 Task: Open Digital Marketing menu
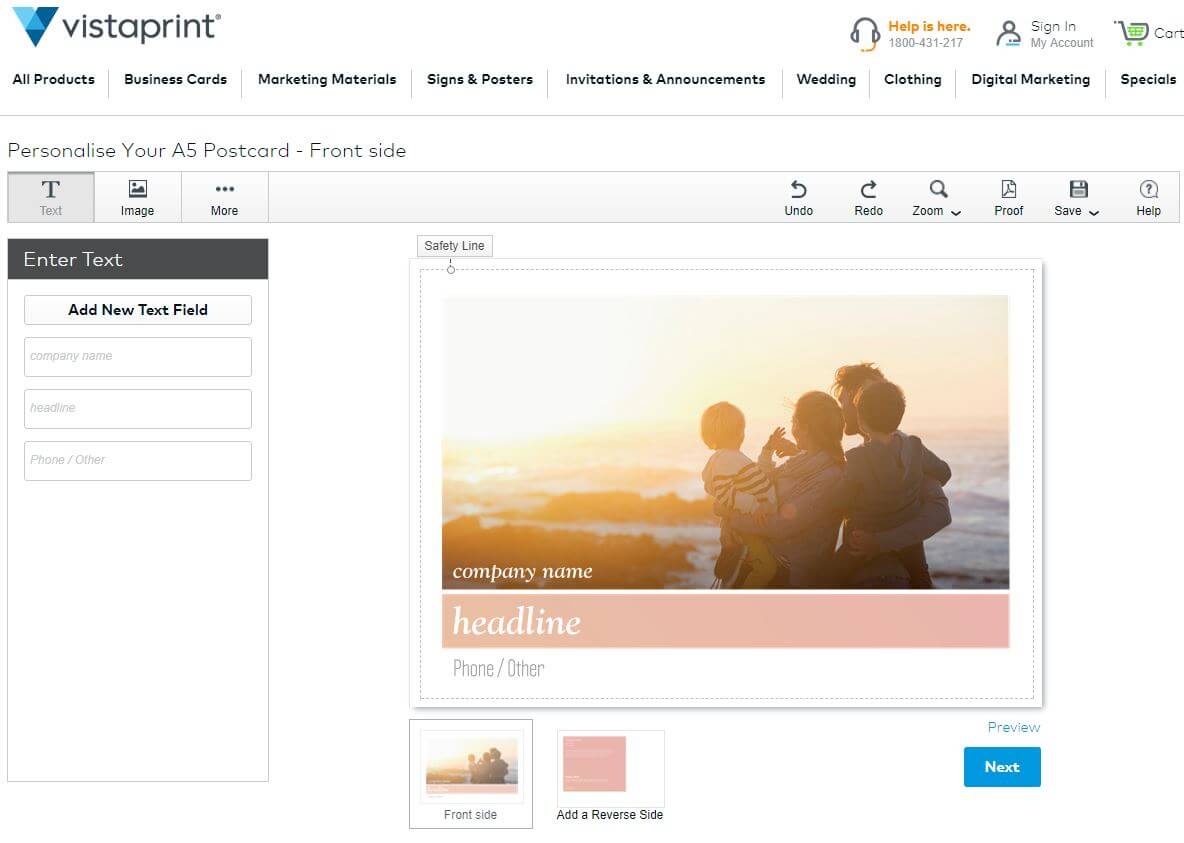[1030, 79]
